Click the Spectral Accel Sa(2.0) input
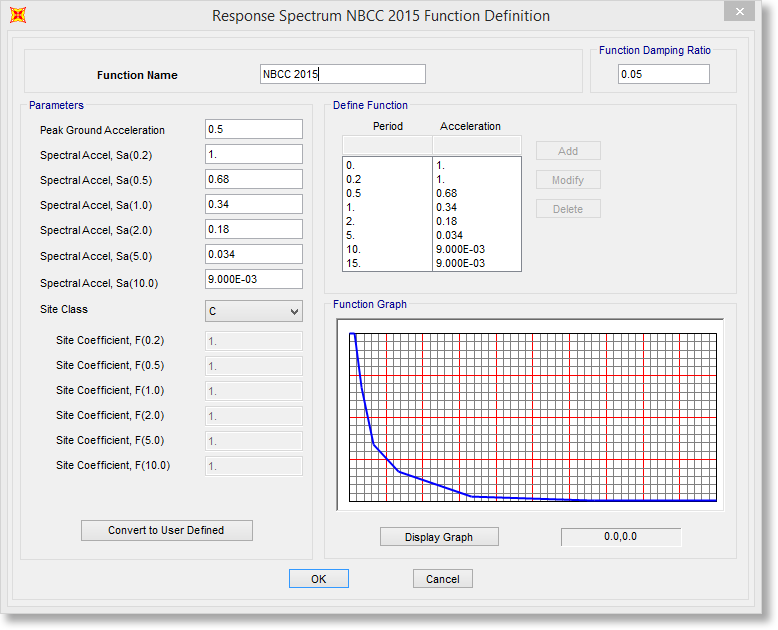This screenshot has height=630, width=778. point(254,229)
